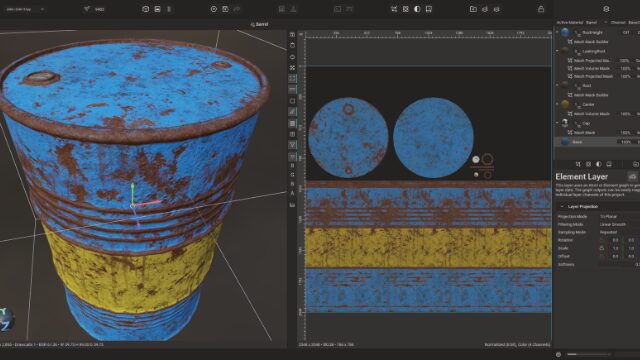
Task: Click the expand arrows icon in vertical toolbar
Action: [x=292, y=67]
